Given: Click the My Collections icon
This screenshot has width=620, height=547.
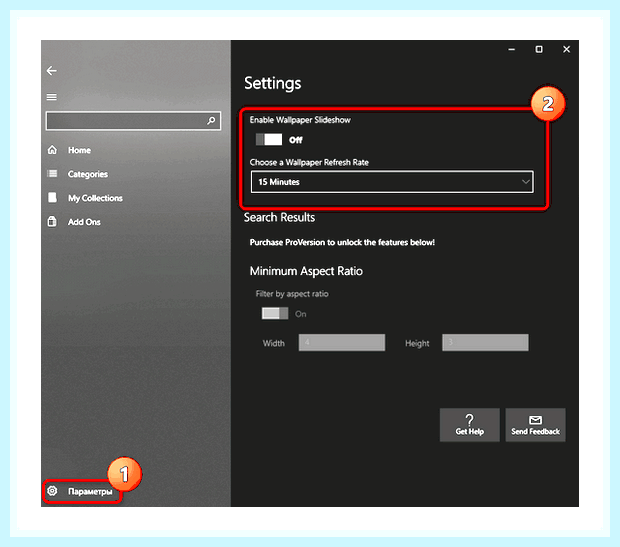Looking at the screenshot, I should (52, 197).
